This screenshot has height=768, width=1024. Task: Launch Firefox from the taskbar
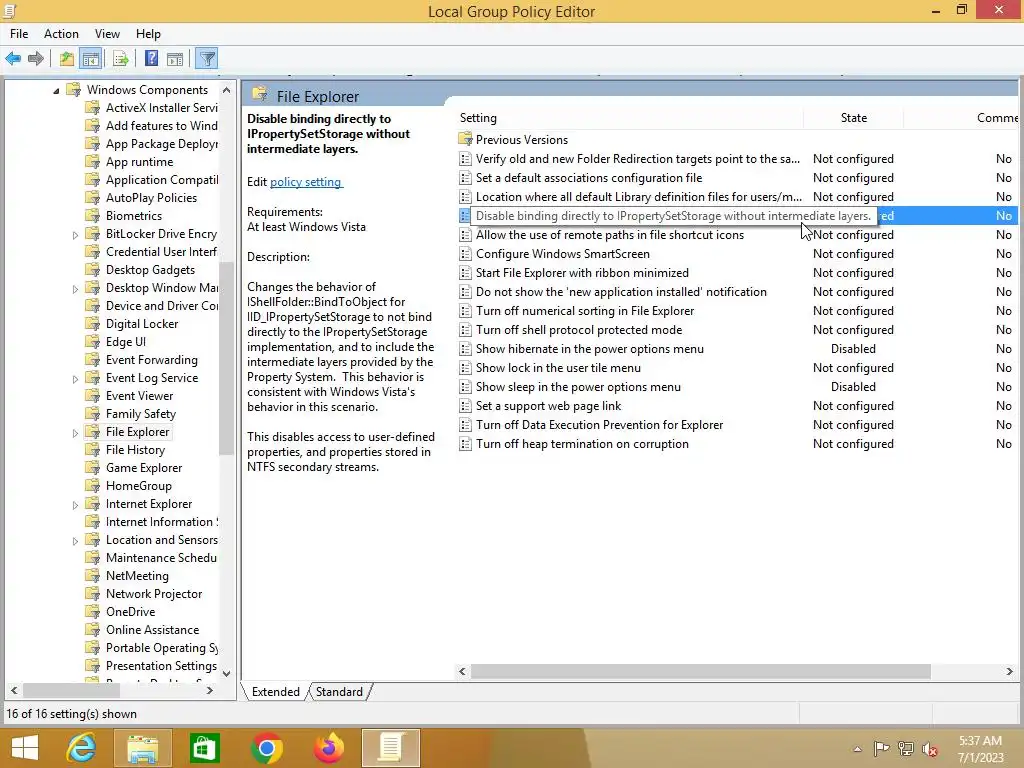tap(328, 748)
